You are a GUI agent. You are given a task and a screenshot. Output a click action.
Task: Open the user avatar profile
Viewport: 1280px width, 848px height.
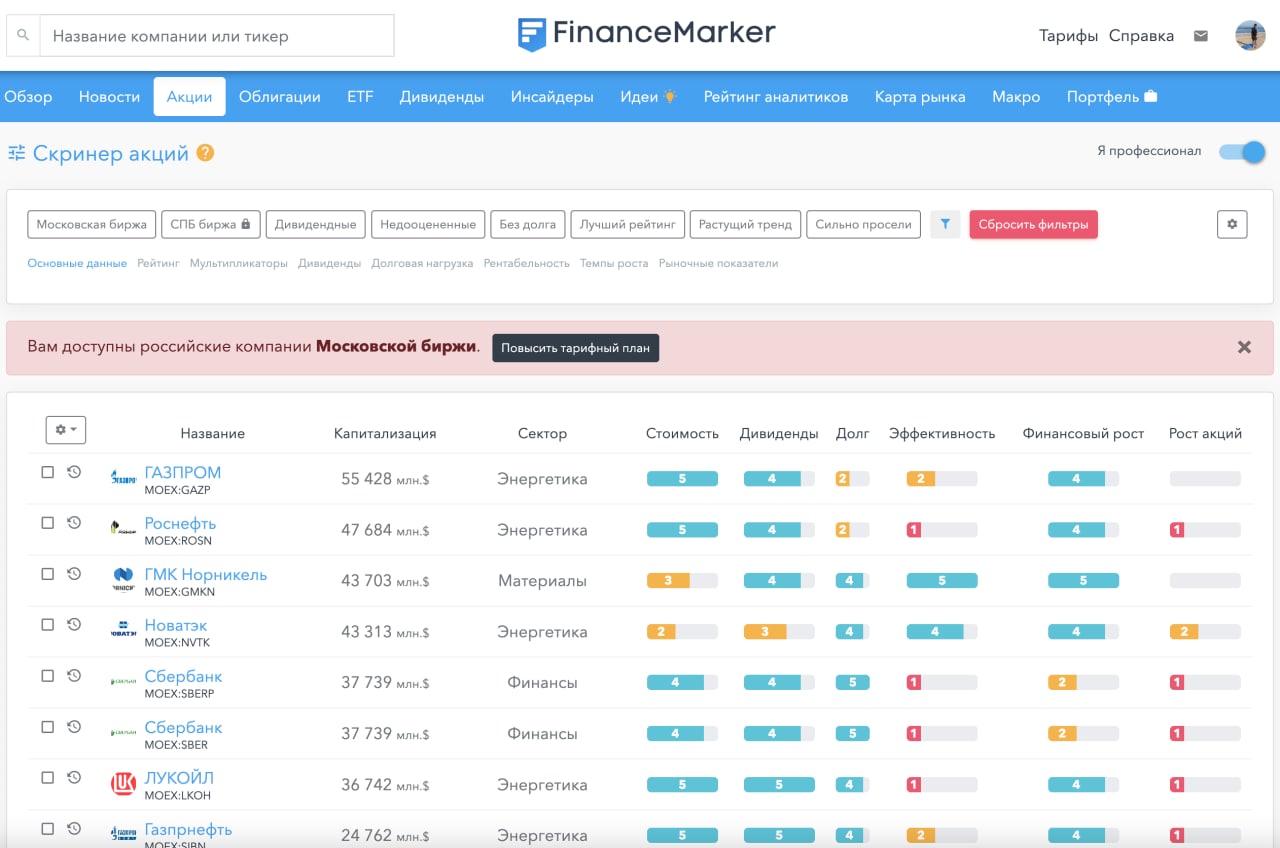tap(1250, 36)
